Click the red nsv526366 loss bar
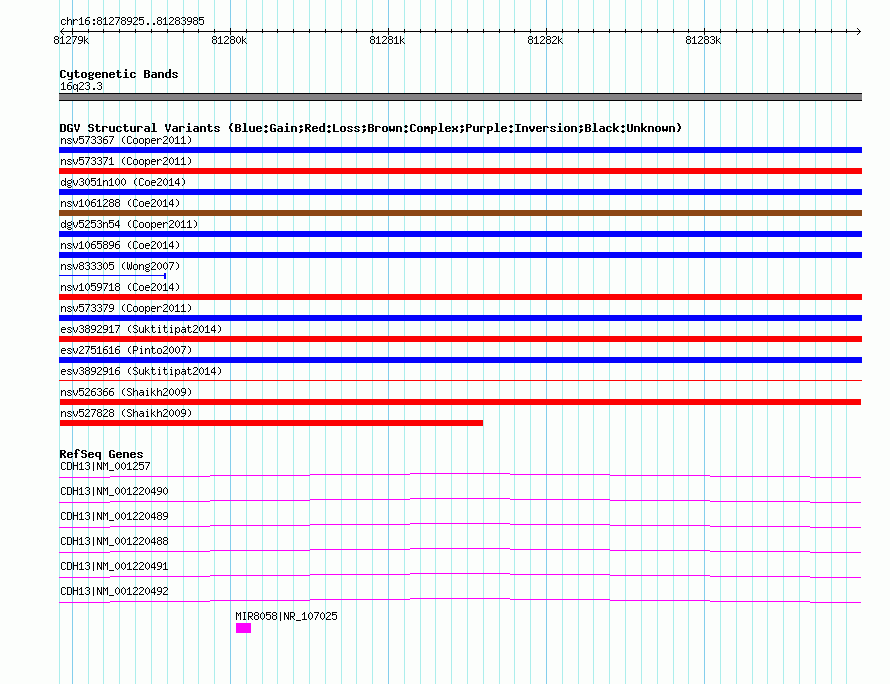890x684 pixels. pyautogui.click(x=460, y=402)
